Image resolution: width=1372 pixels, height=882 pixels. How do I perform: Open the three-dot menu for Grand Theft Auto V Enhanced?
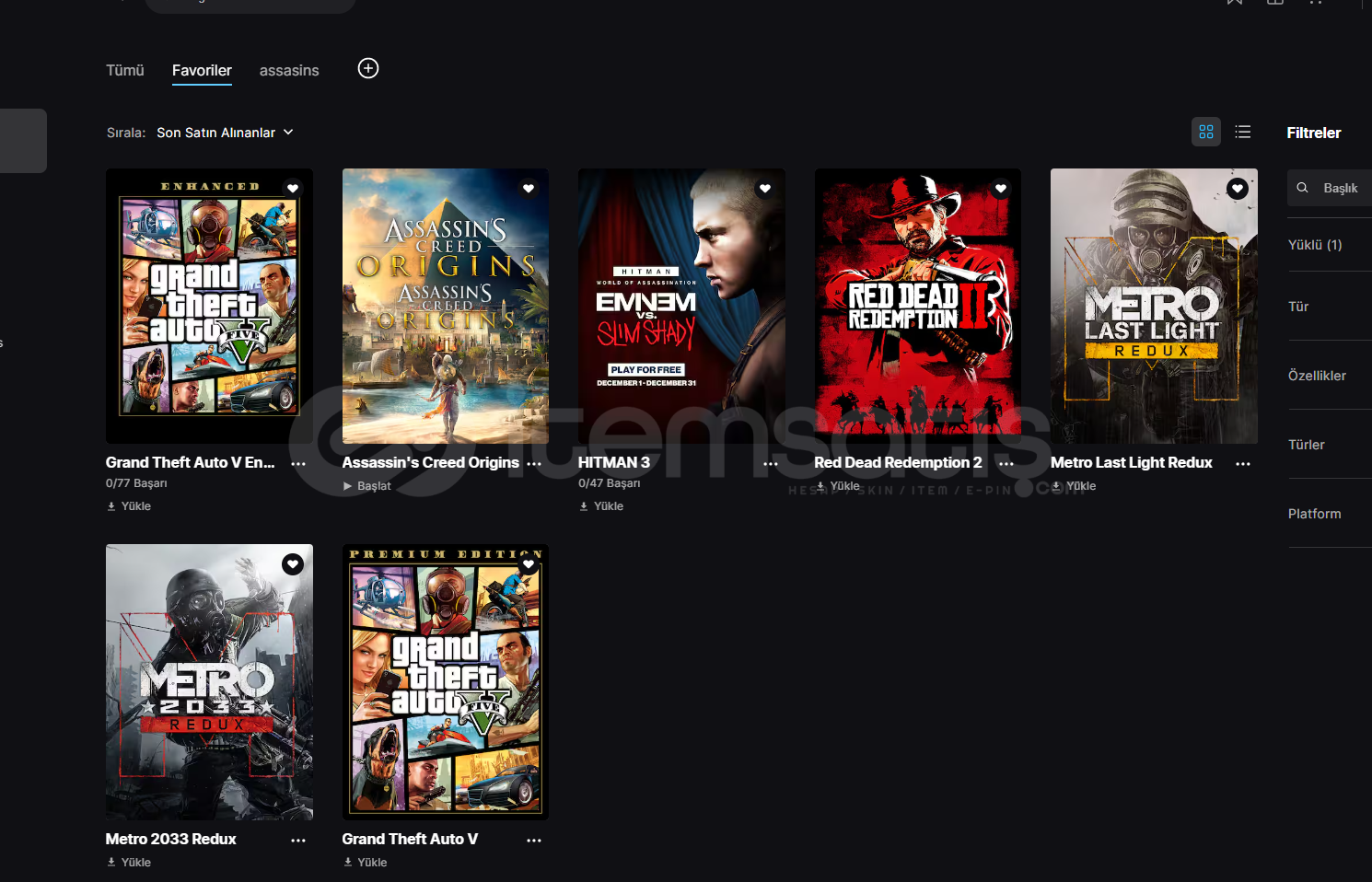pyautogui.click(x=298, y=464)
